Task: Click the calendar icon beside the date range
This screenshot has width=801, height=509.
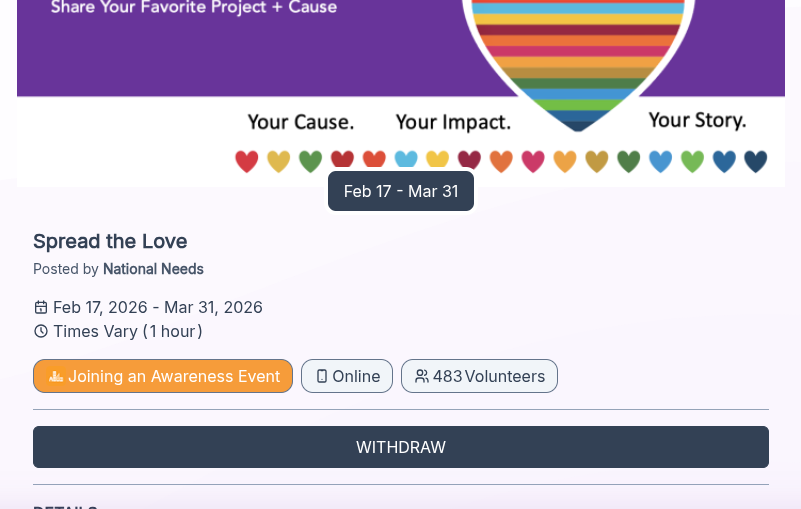Action: tap(41, 307)
